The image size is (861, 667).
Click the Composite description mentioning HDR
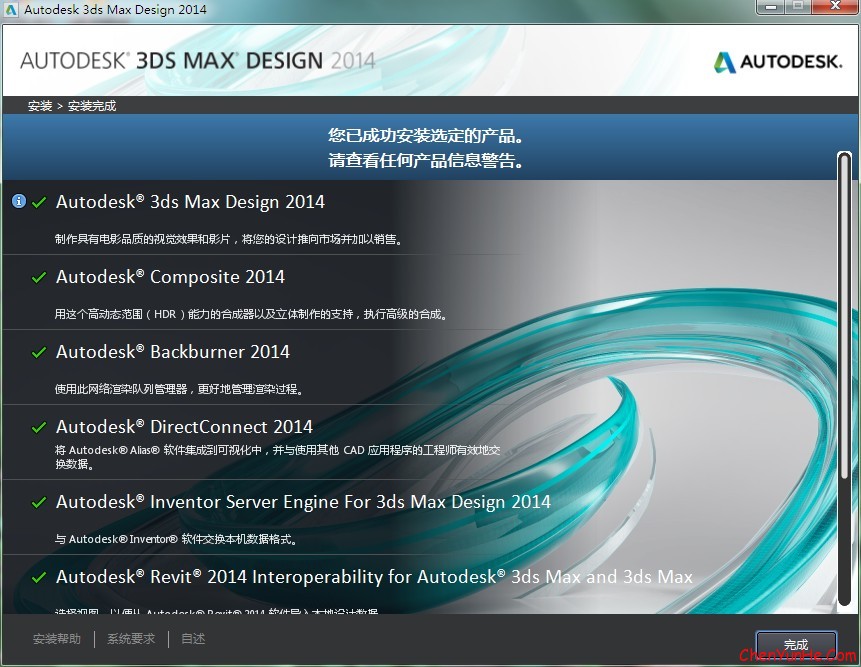pos(251,315)
